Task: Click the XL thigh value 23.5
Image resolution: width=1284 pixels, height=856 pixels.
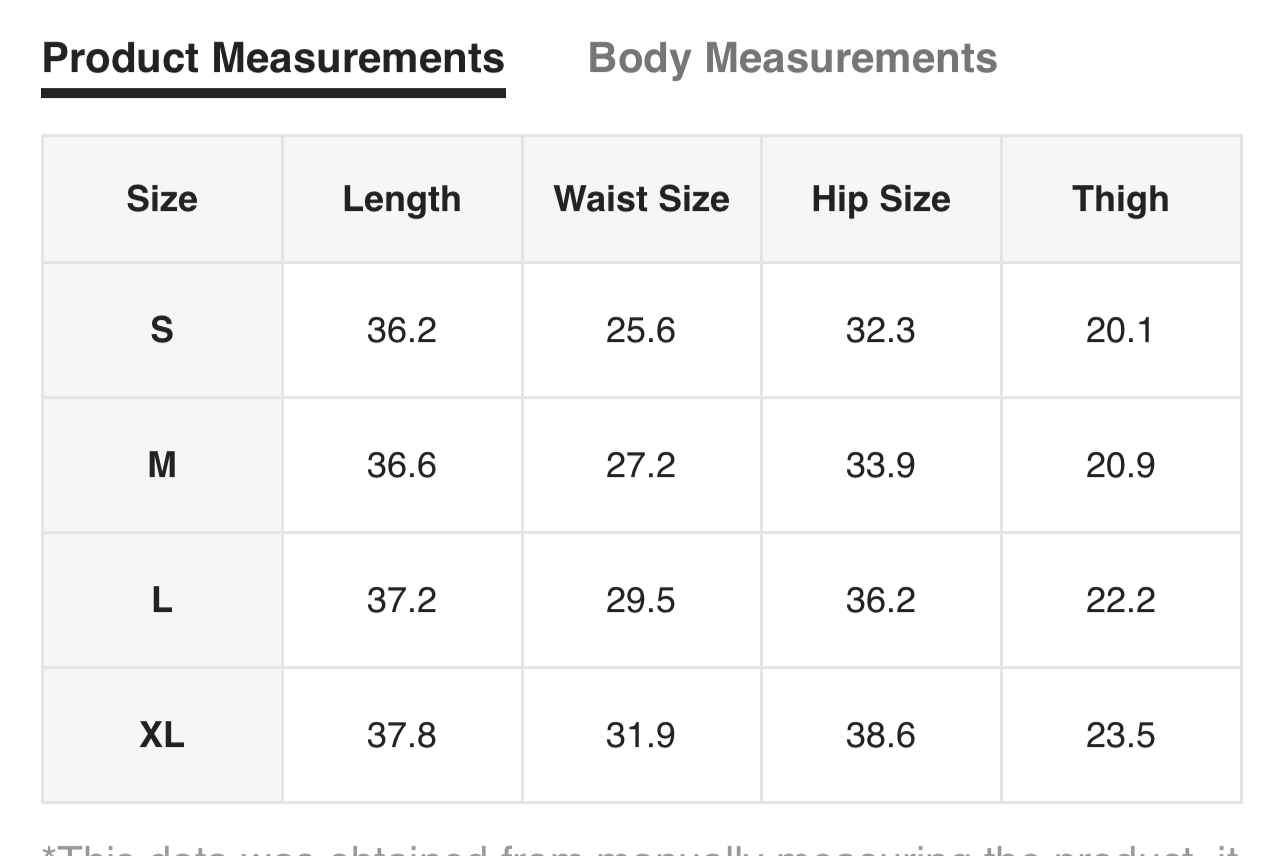Action: 1120,736
